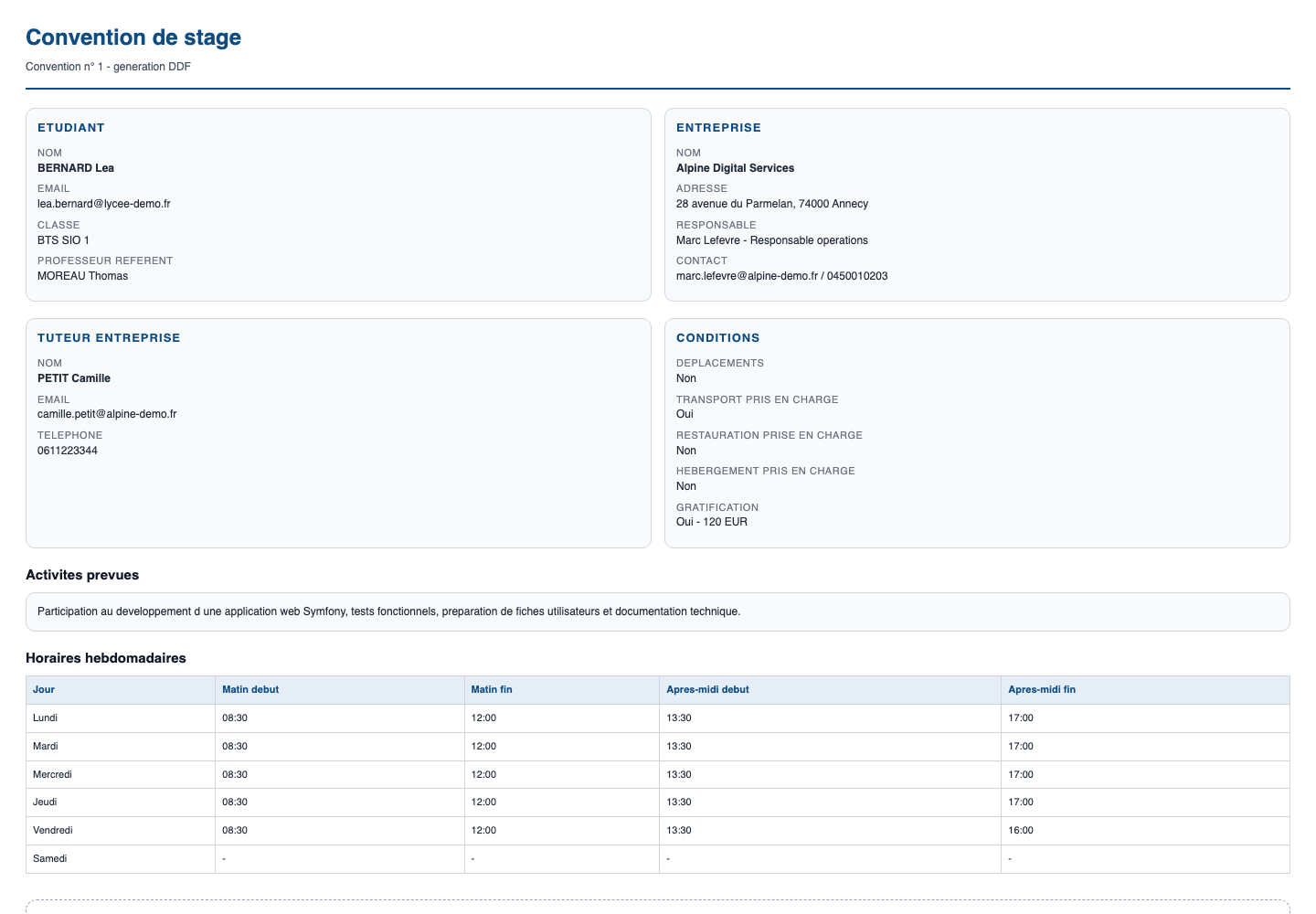Image resolution: width=1316 pixels, height=914 pixels.
Task: Click the Convention de stage title
Action: click(133, 37)
